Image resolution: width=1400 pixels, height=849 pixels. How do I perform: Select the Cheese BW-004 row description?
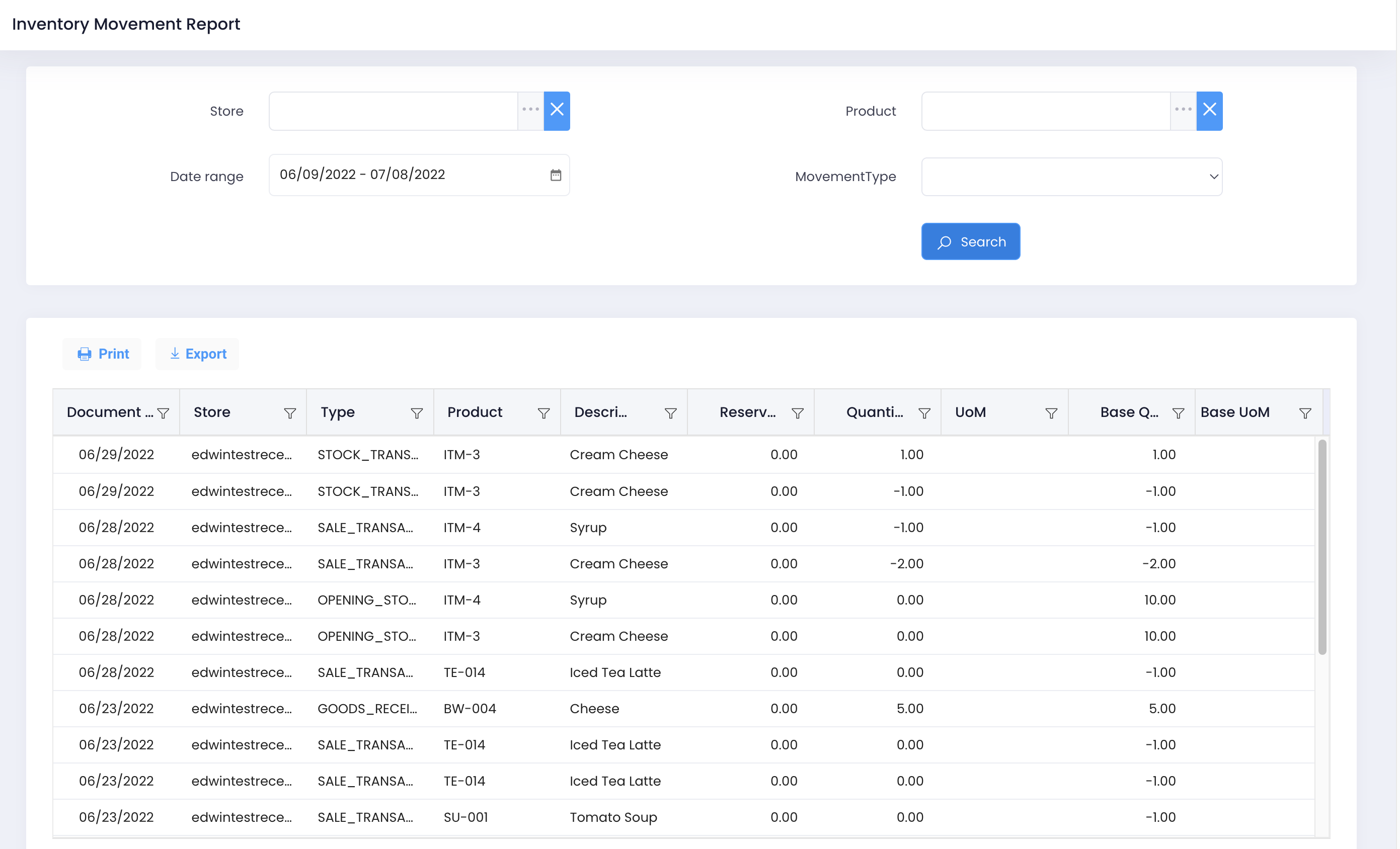(594, 708)
